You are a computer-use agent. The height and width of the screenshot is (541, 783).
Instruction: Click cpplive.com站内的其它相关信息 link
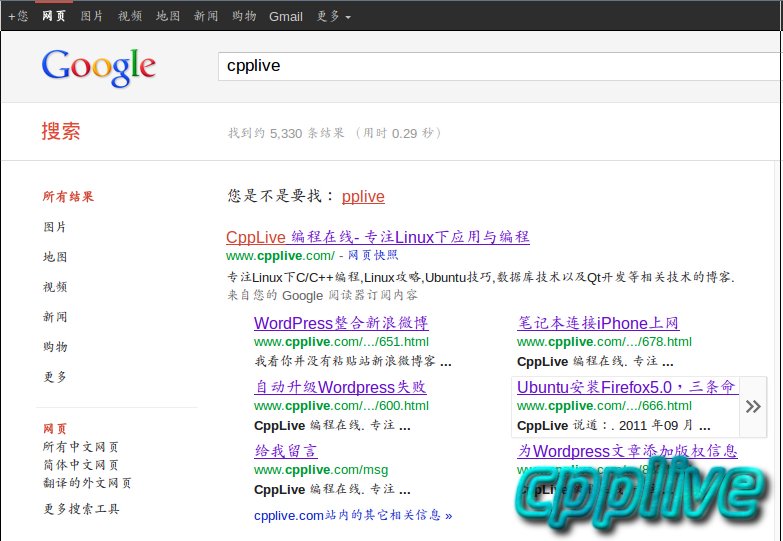(353, 515)
